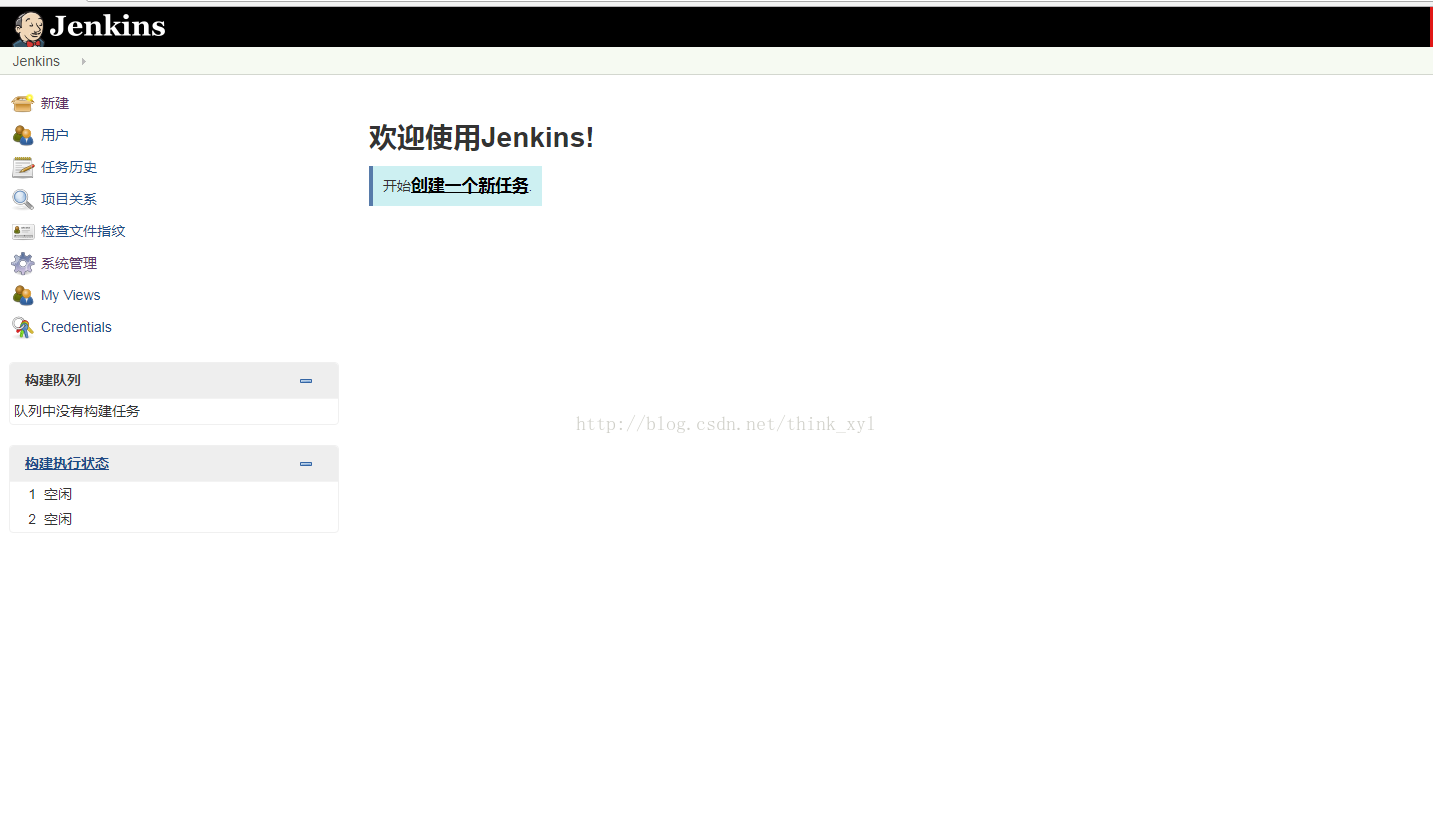Screen dimensions: 1433x827
Task: Click the Credentials keys icon
Action: 23,327
